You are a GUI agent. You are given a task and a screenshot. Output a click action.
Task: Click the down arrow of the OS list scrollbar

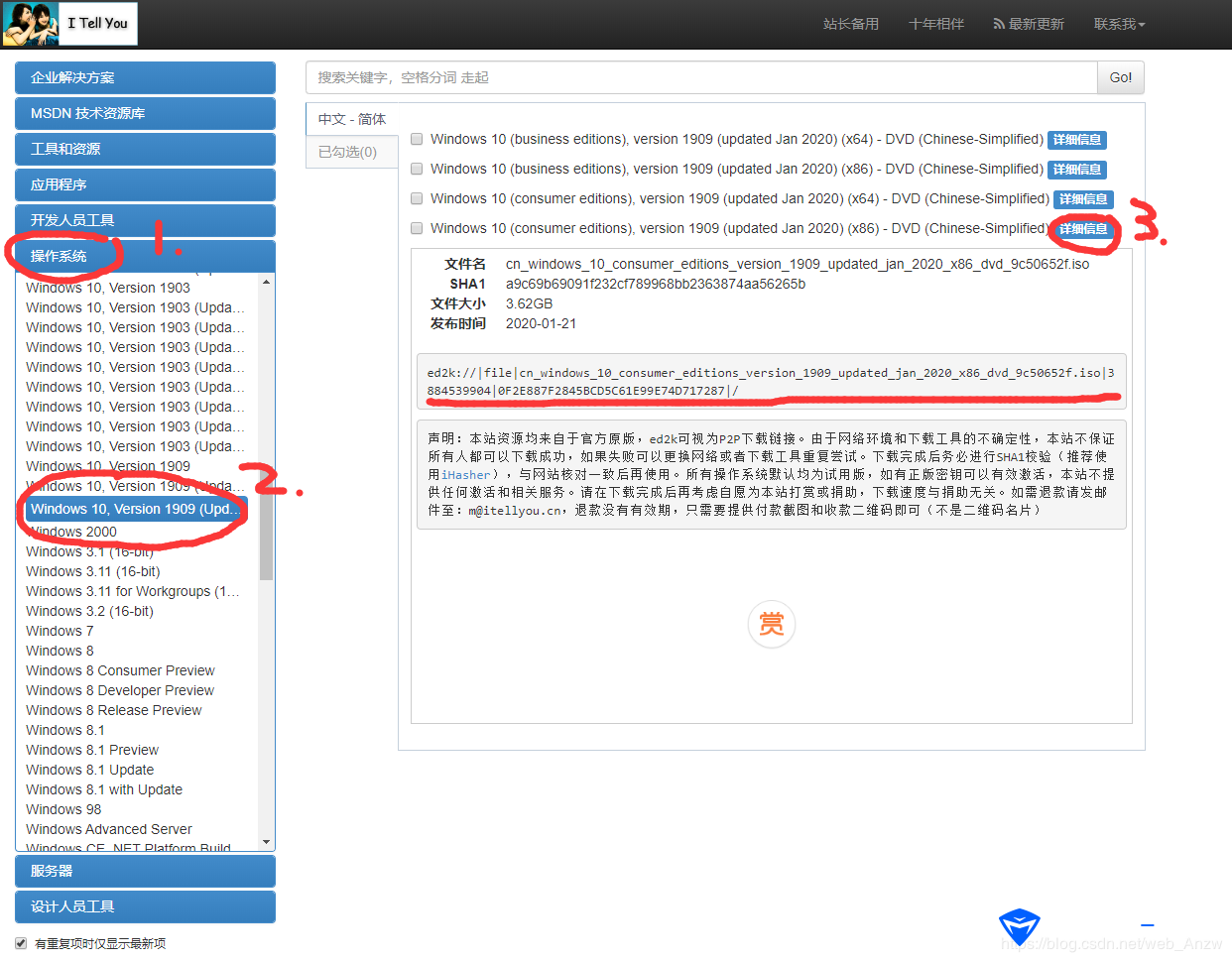tap(266, 842)
